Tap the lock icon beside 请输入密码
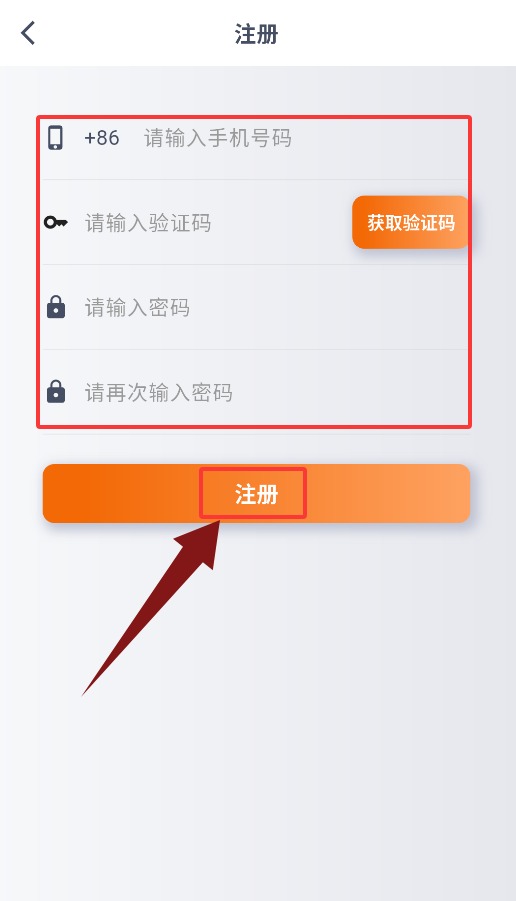The height and width of the screenshot is (901, 516). click(56, 307)
